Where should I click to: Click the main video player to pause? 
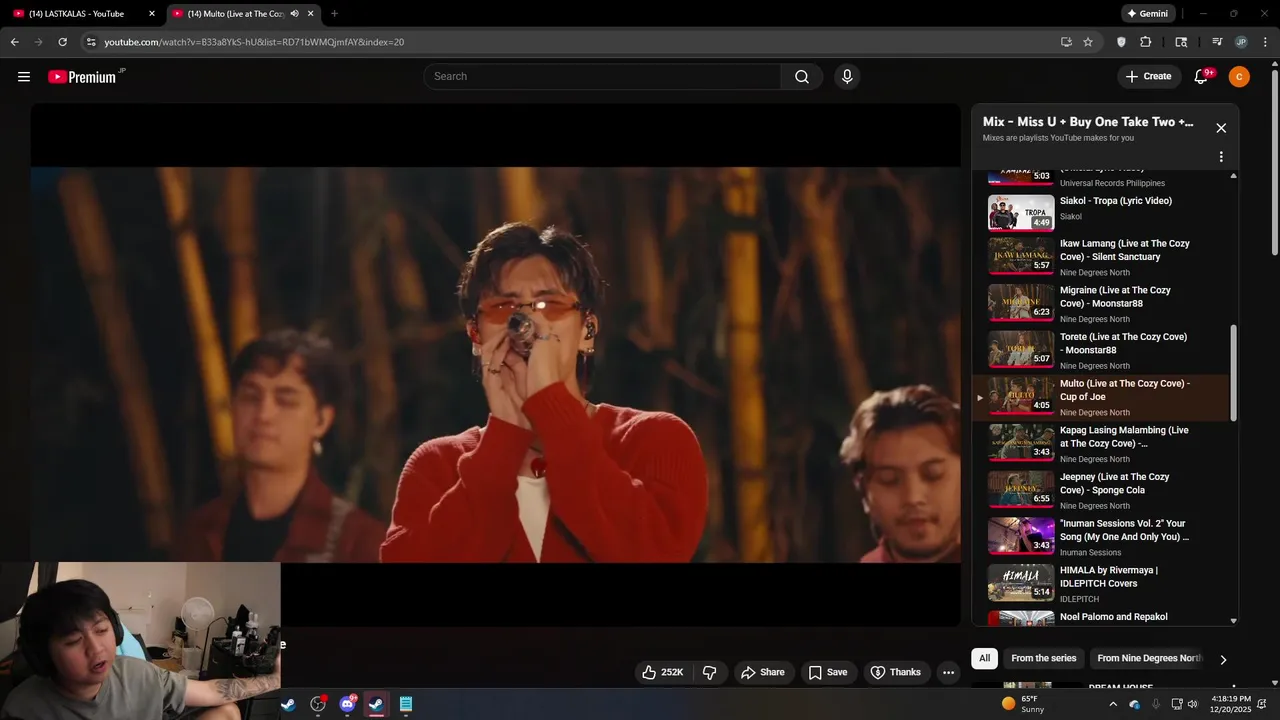[496, 364]
